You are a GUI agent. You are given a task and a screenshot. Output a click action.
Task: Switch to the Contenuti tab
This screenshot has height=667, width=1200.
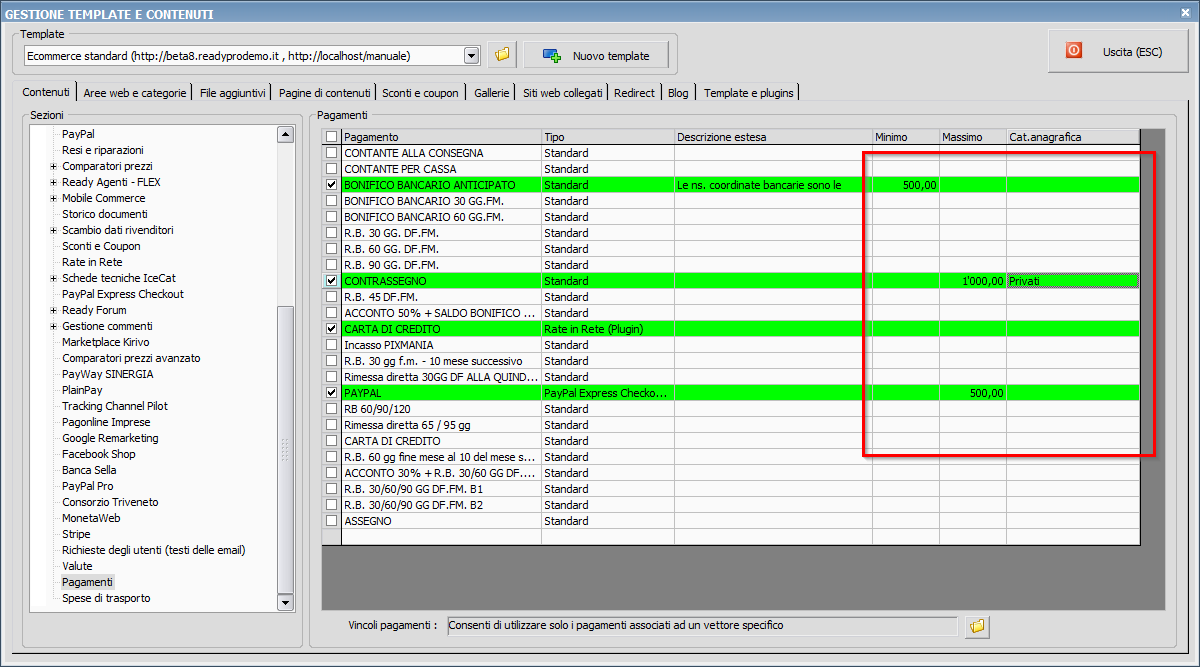coord(46,92)
